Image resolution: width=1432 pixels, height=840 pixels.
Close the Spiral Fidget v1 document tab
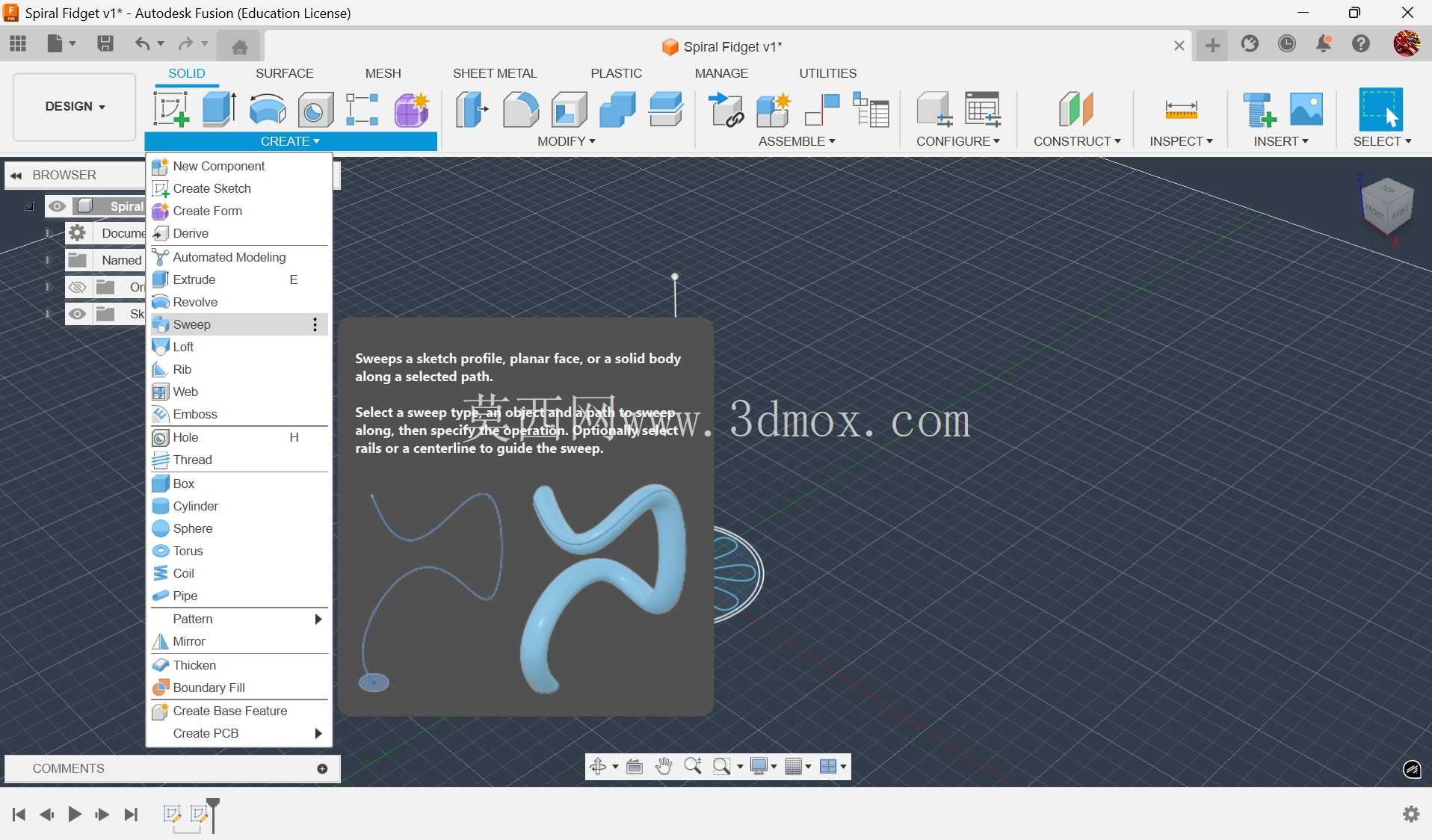[1179, 46]
